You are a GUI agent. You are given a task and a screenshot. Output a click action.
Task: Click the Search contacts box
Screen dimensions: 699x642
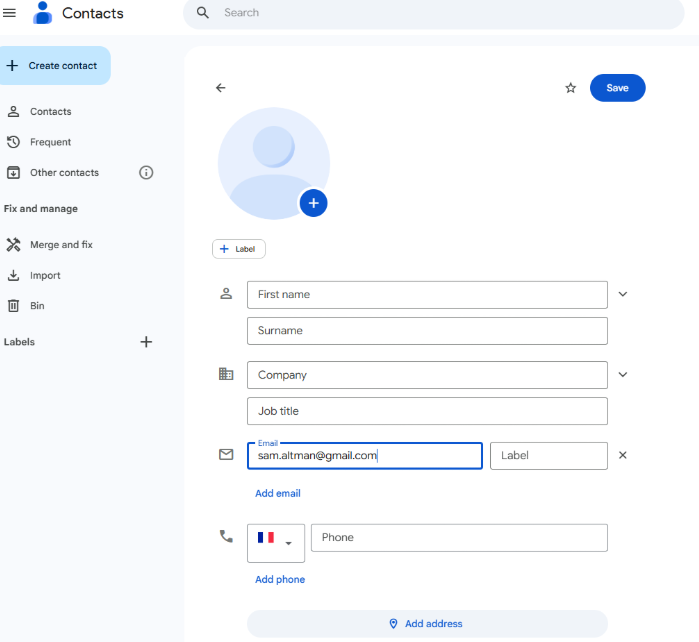pos(433,13)
